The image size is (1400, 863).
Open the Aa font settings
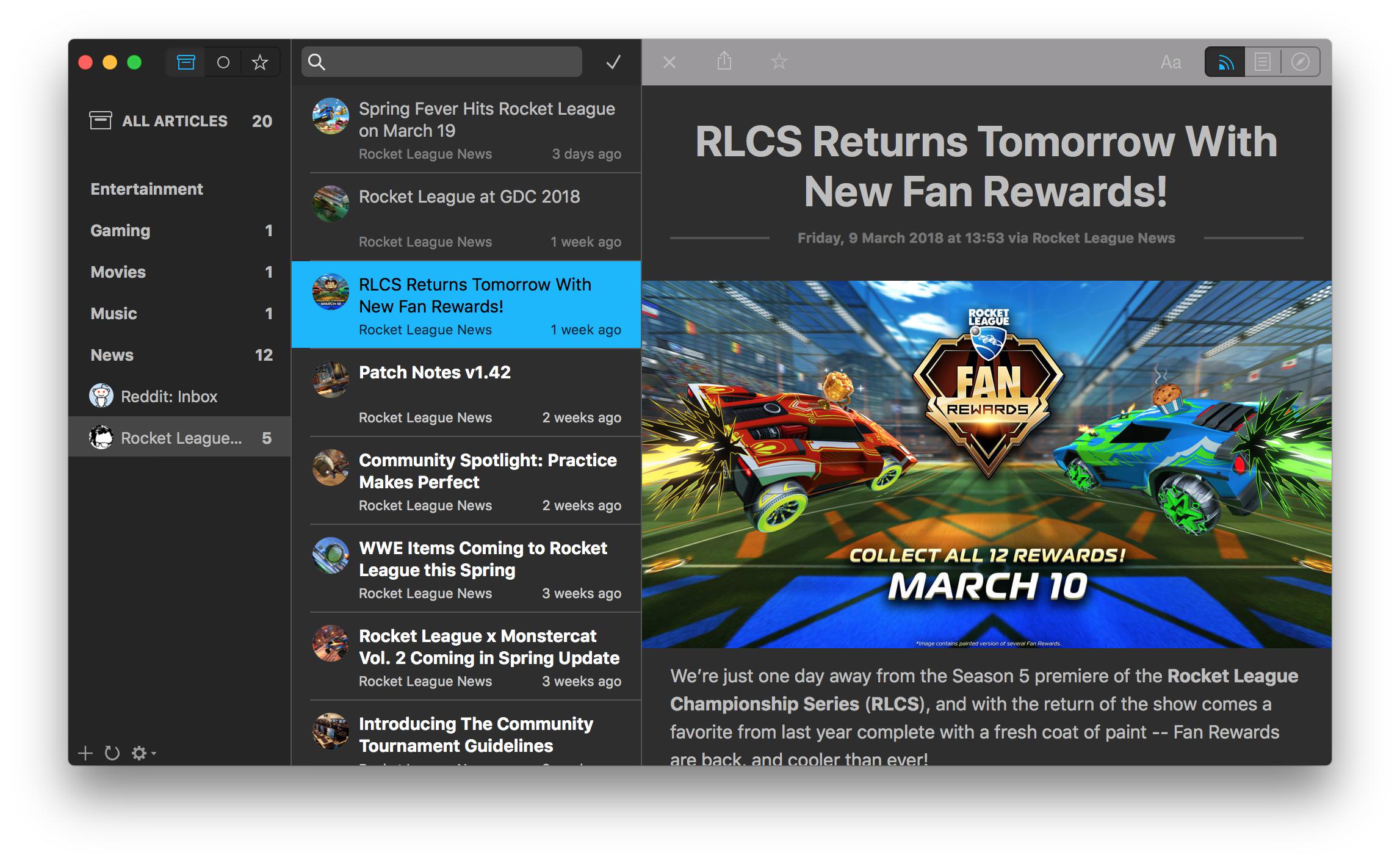pos(1171,62)
